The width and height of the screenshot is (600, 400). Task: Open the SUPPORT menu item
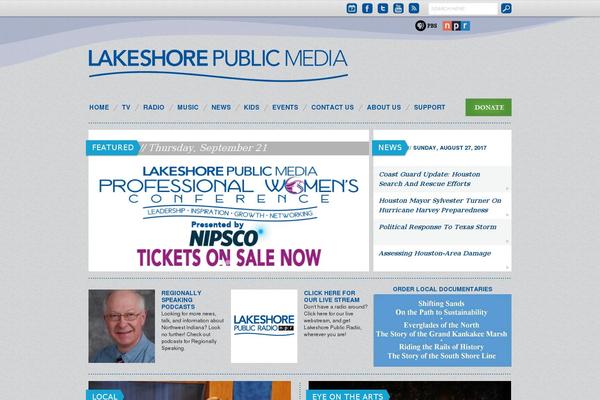pos(429,108)
